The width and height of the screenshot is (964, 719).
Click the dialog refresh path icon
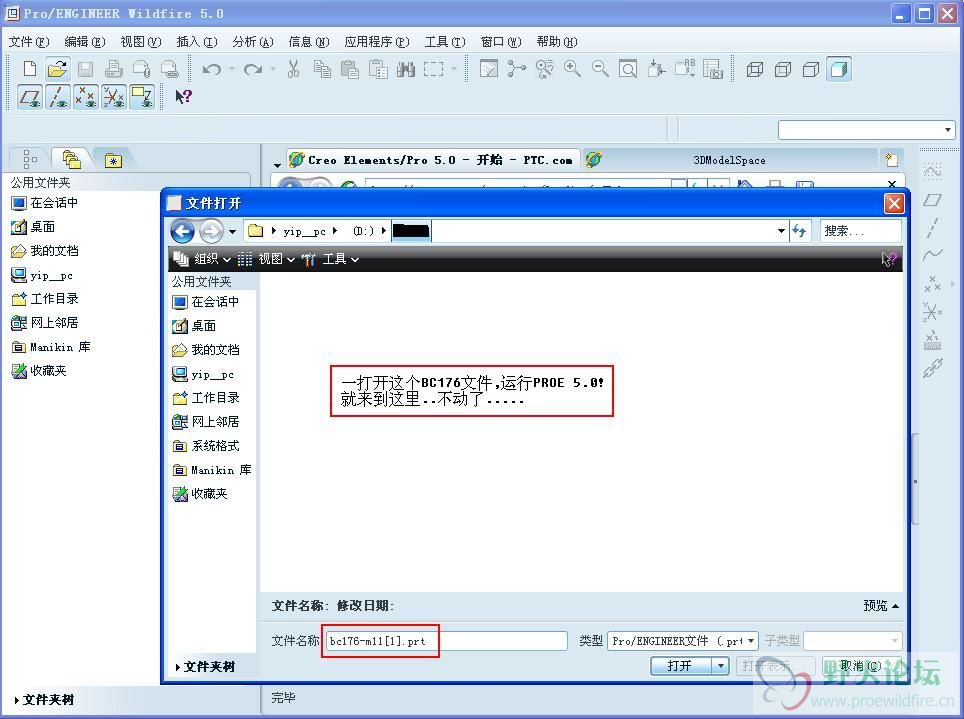[799, 231]
